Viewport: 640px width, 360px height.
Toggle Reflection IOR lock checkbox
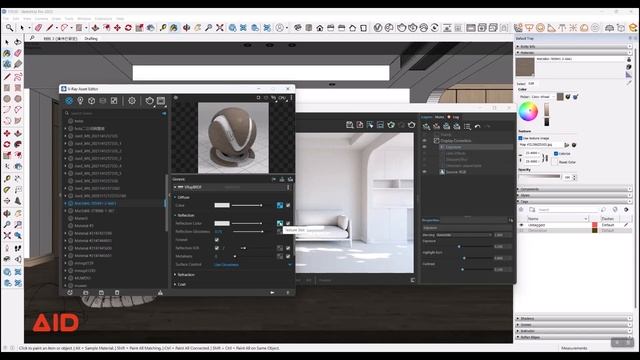click(x=217, y=248)
